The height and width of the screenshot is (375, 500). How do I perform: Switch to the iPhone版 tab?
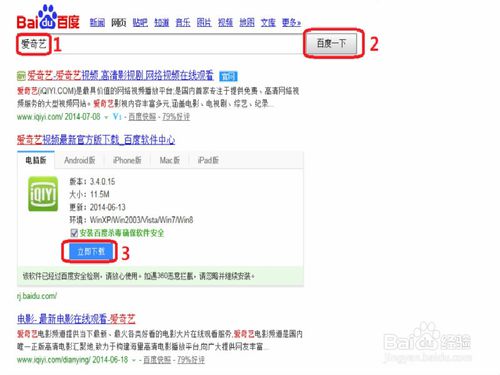click(x=127, y=160)
